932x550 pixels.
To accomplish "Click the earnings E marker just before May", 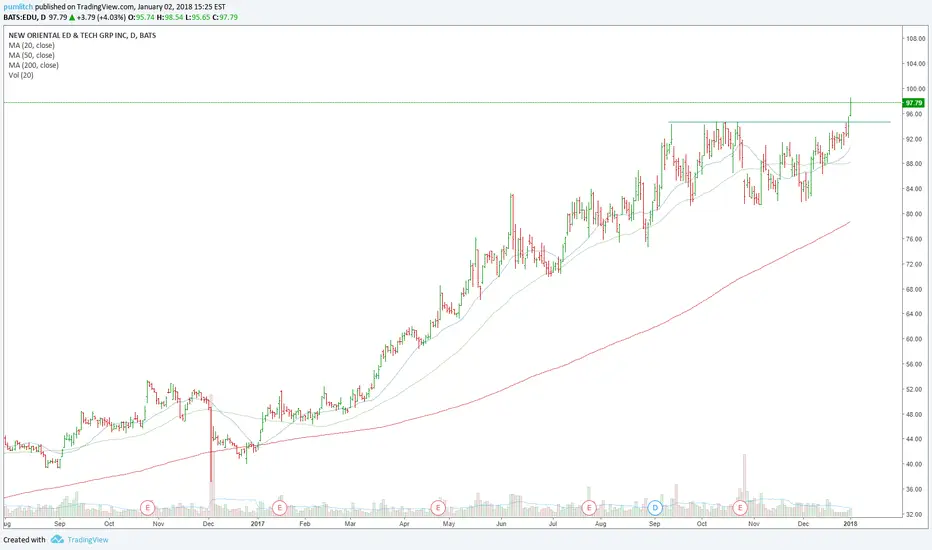I will 437,508.
